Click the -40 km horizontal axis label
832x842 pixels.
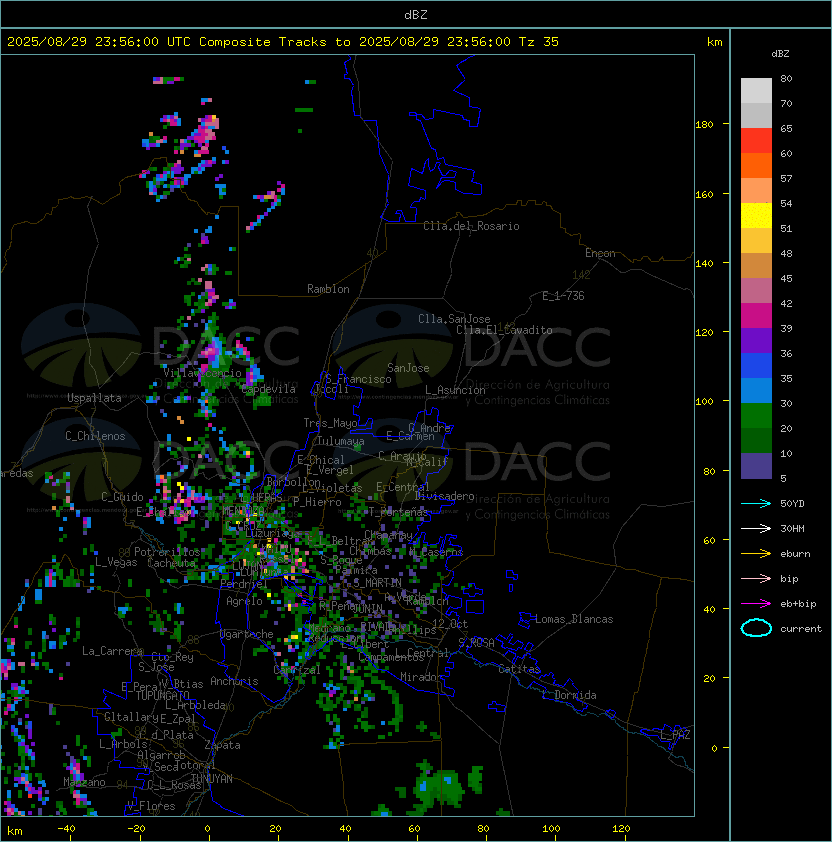tap(66, 829)
